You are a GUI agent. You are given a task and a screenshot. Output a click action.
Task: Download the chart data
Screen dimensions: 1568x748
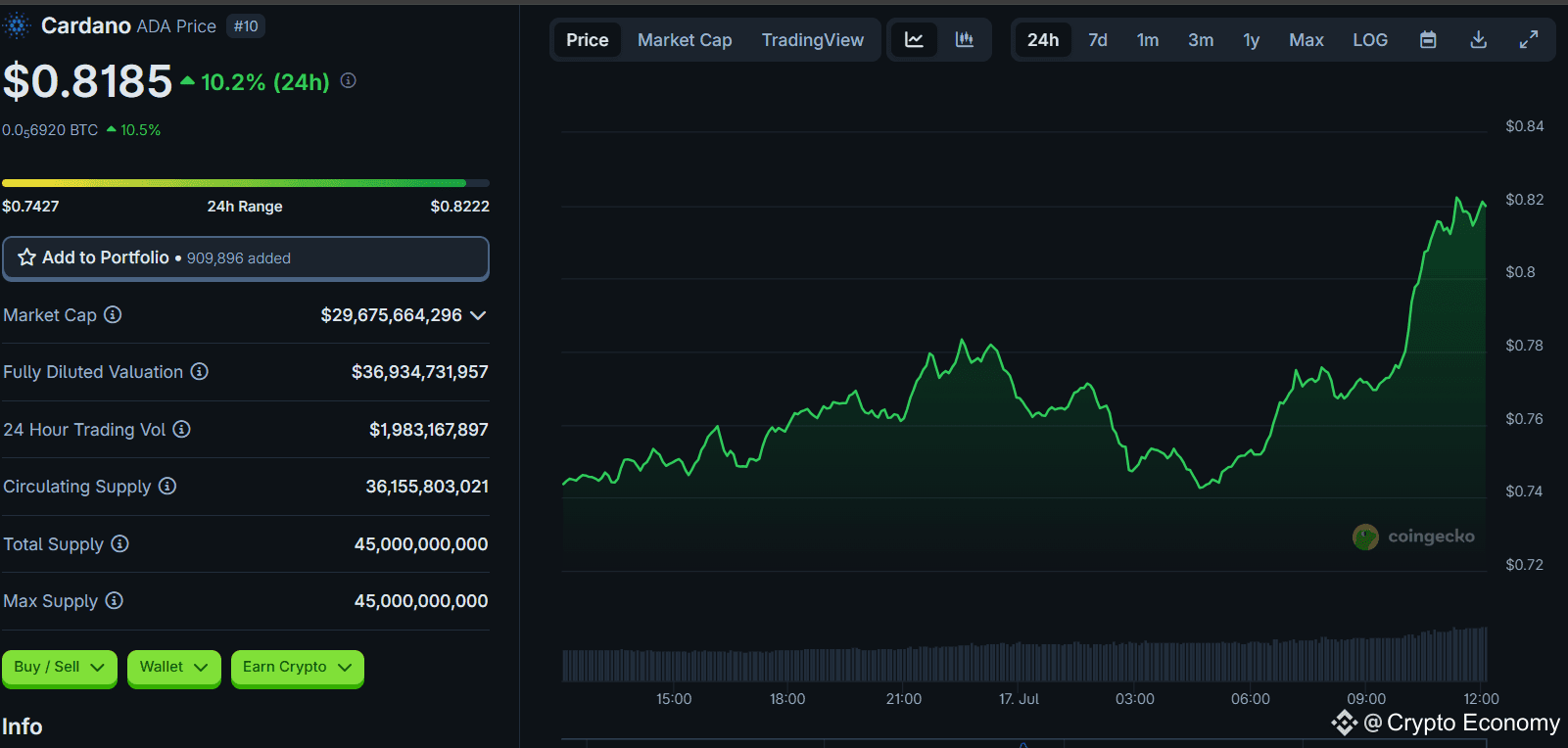point(1479,40)
